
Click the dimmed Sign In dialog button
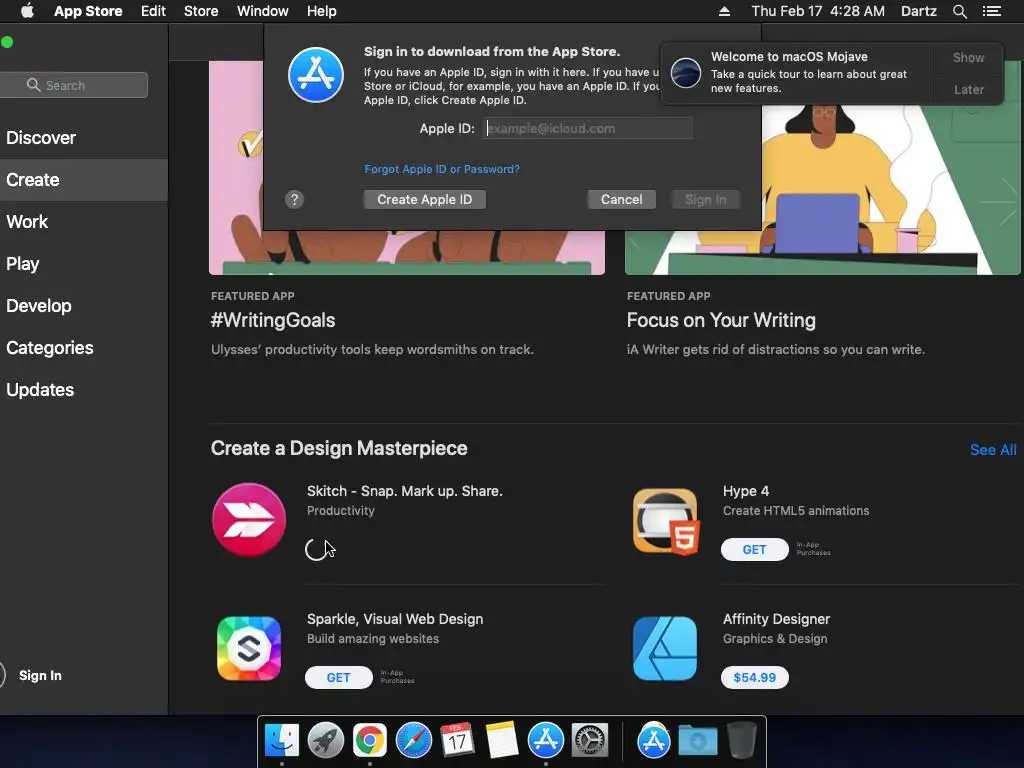tap(705, 199)
